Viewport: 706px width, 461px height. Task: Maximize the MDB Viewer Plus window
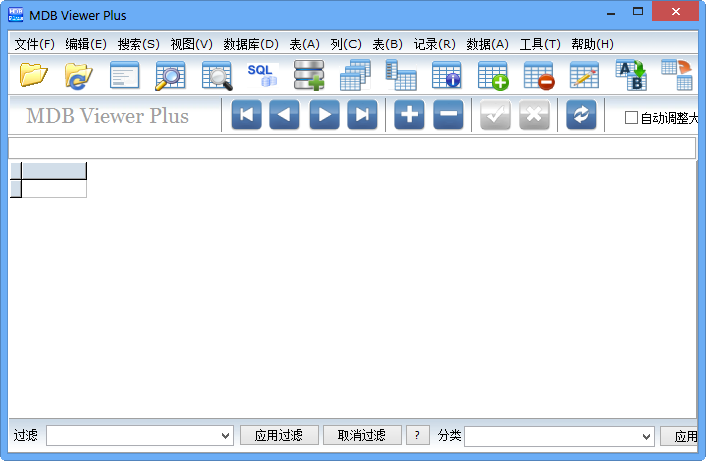pyautogui.click(x=638, y=12)
